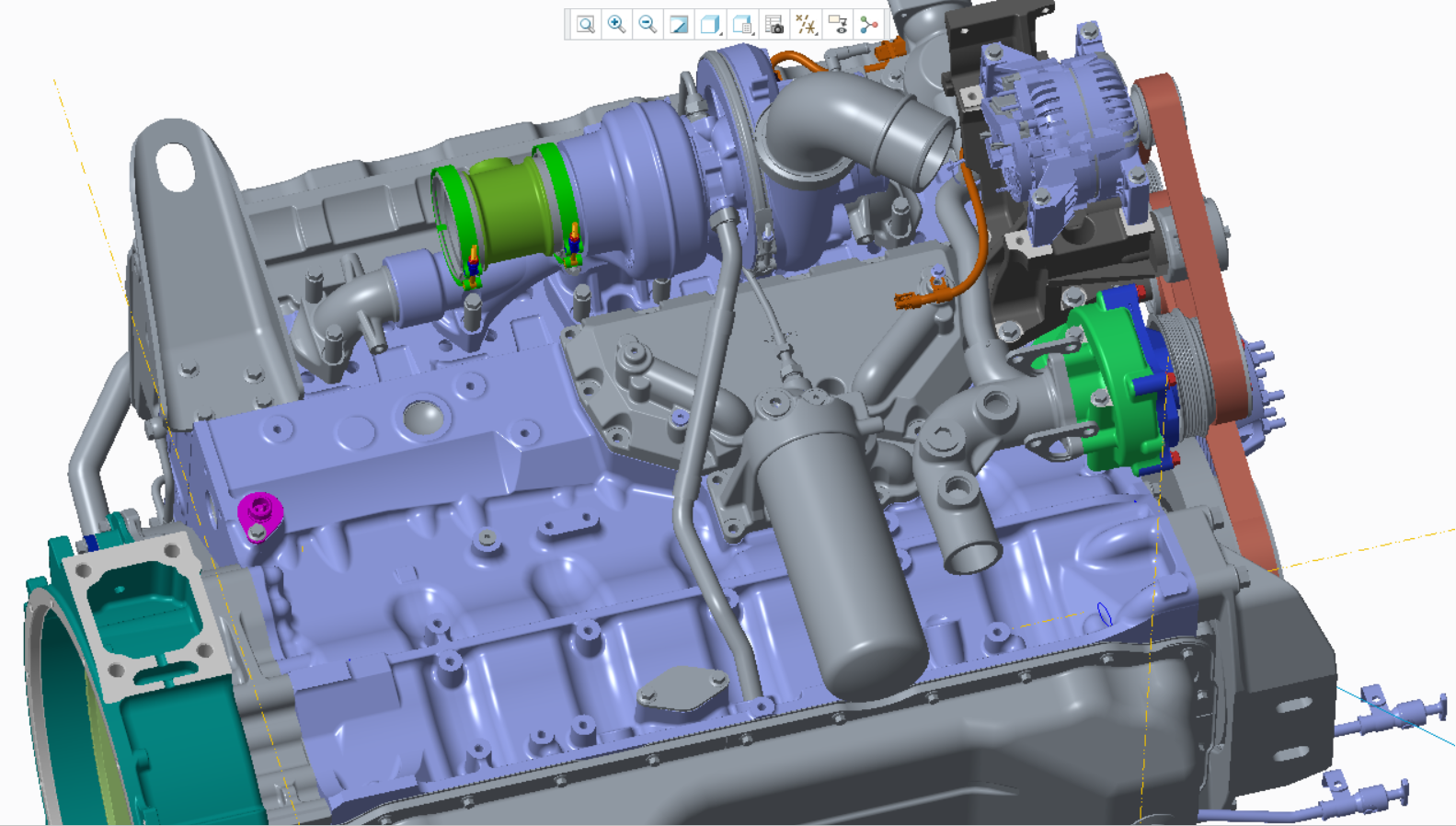The width and height of the screenshot is (1456, 826).
Task: Click the Zoom In magnifier icon
Action: tap(617, 25)
